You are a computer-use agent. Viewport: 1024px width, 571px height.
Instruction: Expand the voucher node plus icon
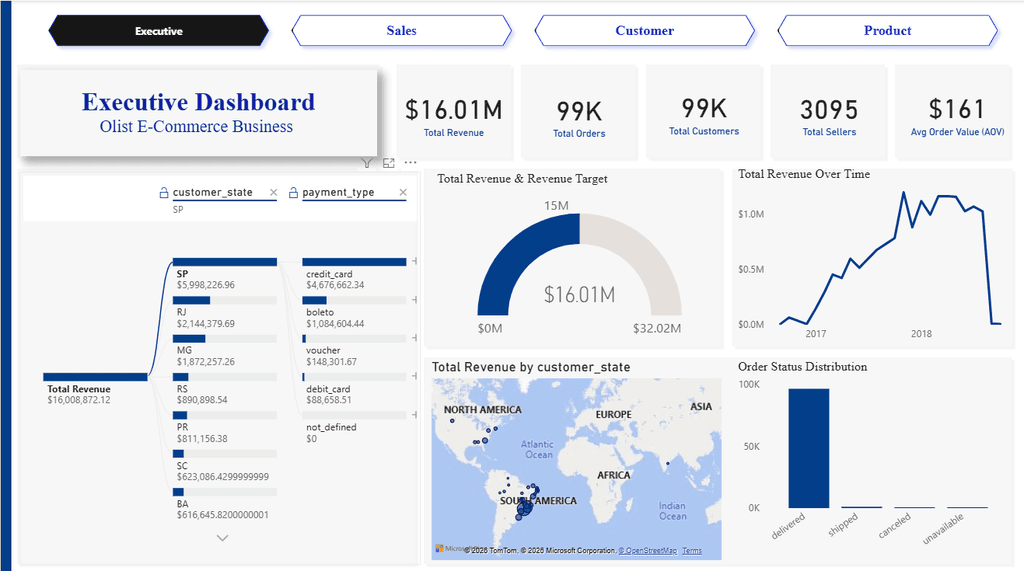point(415,338)
